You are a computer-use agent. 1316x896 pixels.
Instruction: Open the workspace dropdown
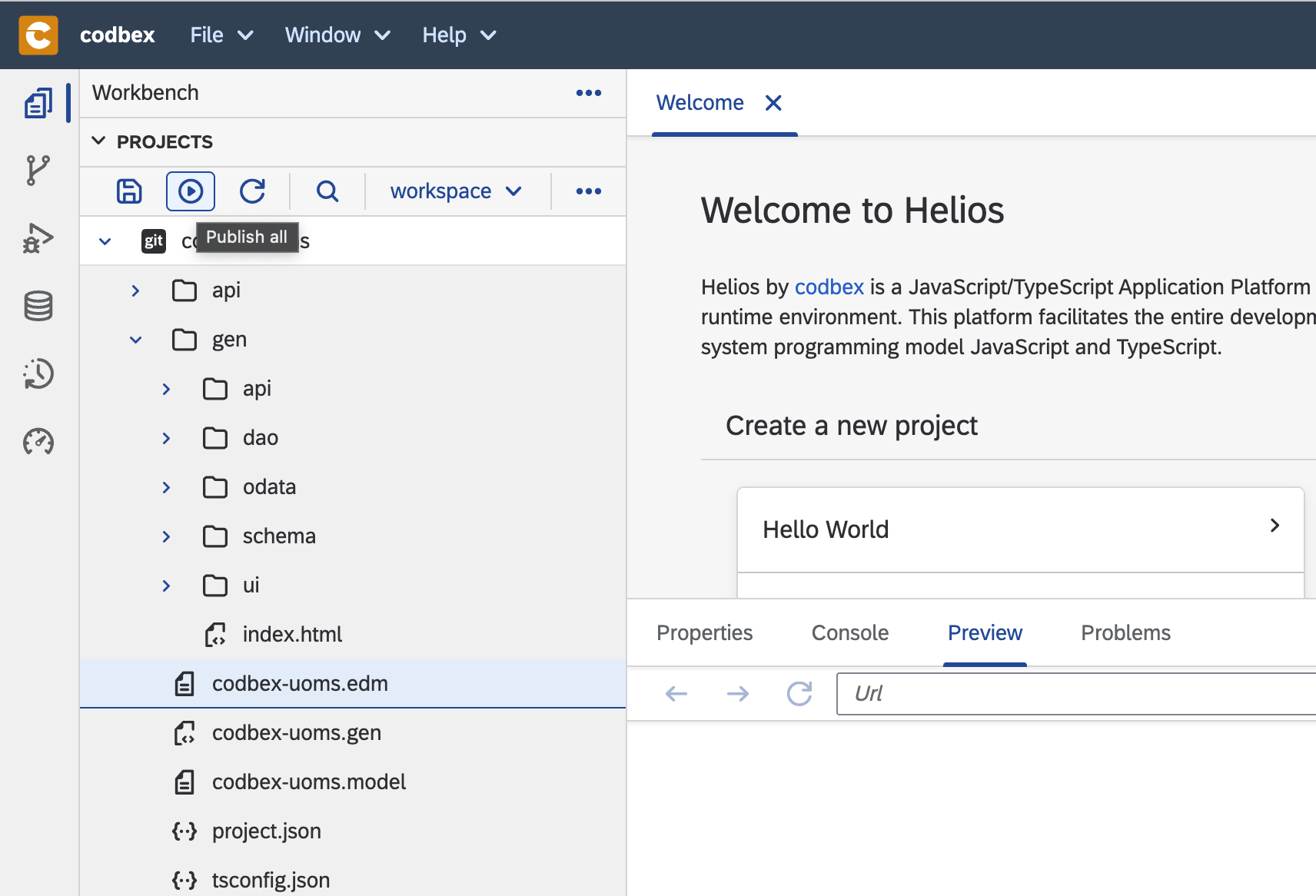click(457, 191)
